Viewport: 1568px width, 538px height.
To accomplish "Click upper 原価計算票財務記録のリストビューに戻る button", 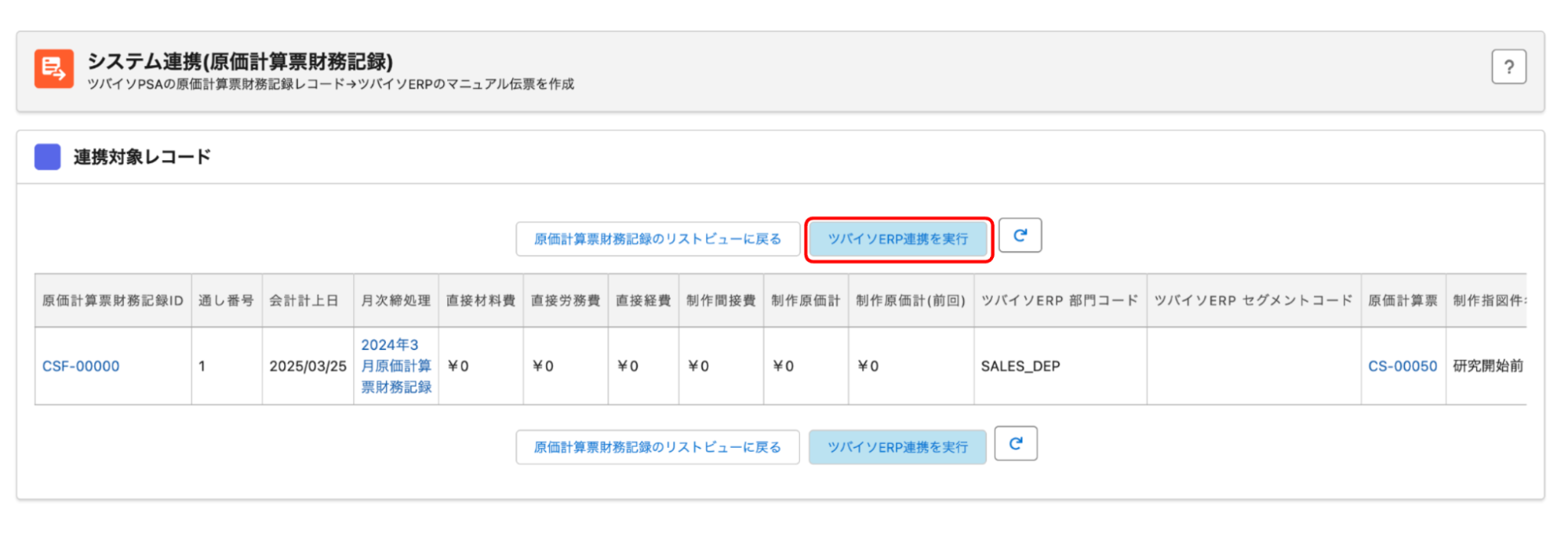I will 657,239.
